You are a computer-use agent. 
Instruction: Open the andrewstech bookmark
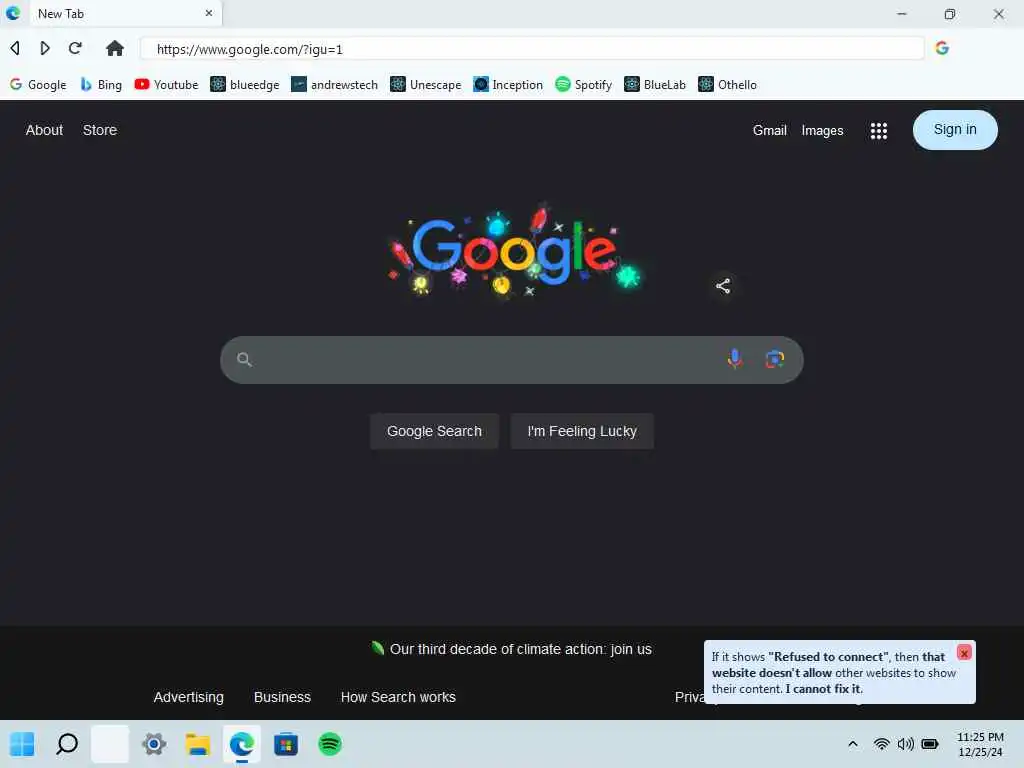pyautogui.click(x=334, y=84)
